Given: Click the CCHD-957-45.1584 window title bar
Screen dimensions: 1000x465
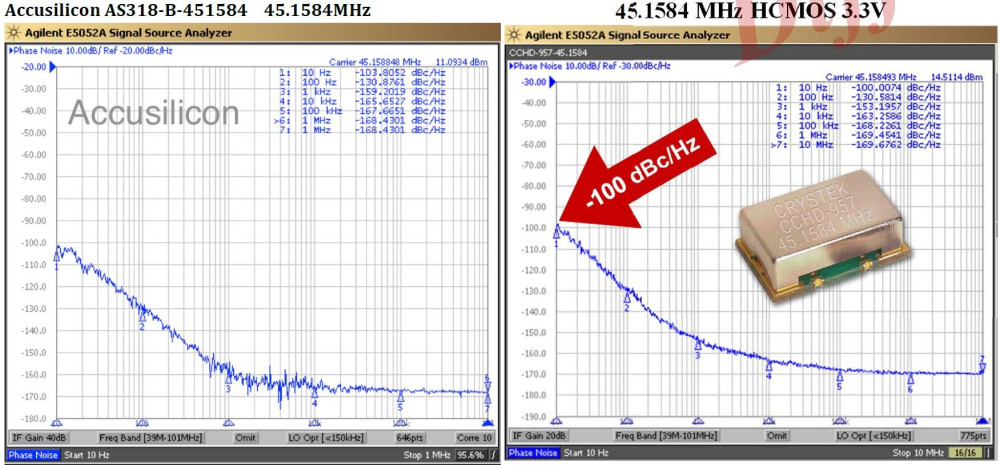Looking at the screenshot, I should [749, 52].
